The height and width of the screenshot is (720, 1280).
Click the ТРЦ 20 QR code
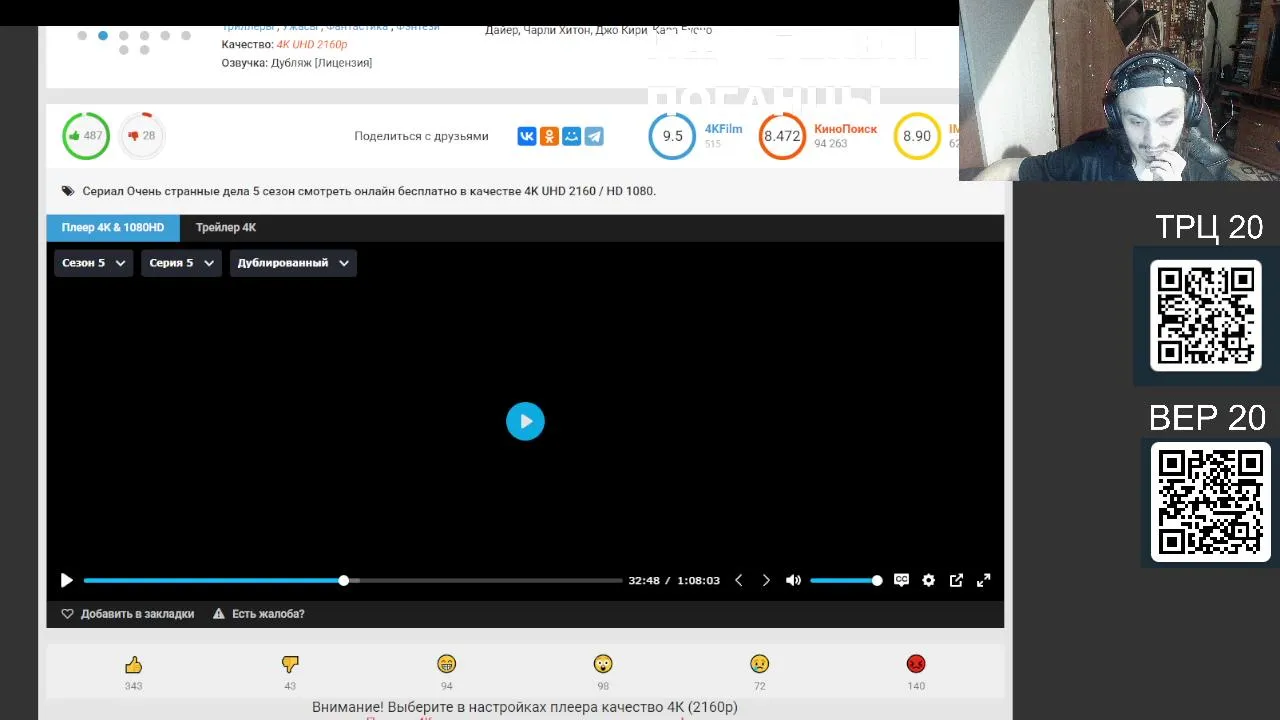click(x=1206, y=315)
